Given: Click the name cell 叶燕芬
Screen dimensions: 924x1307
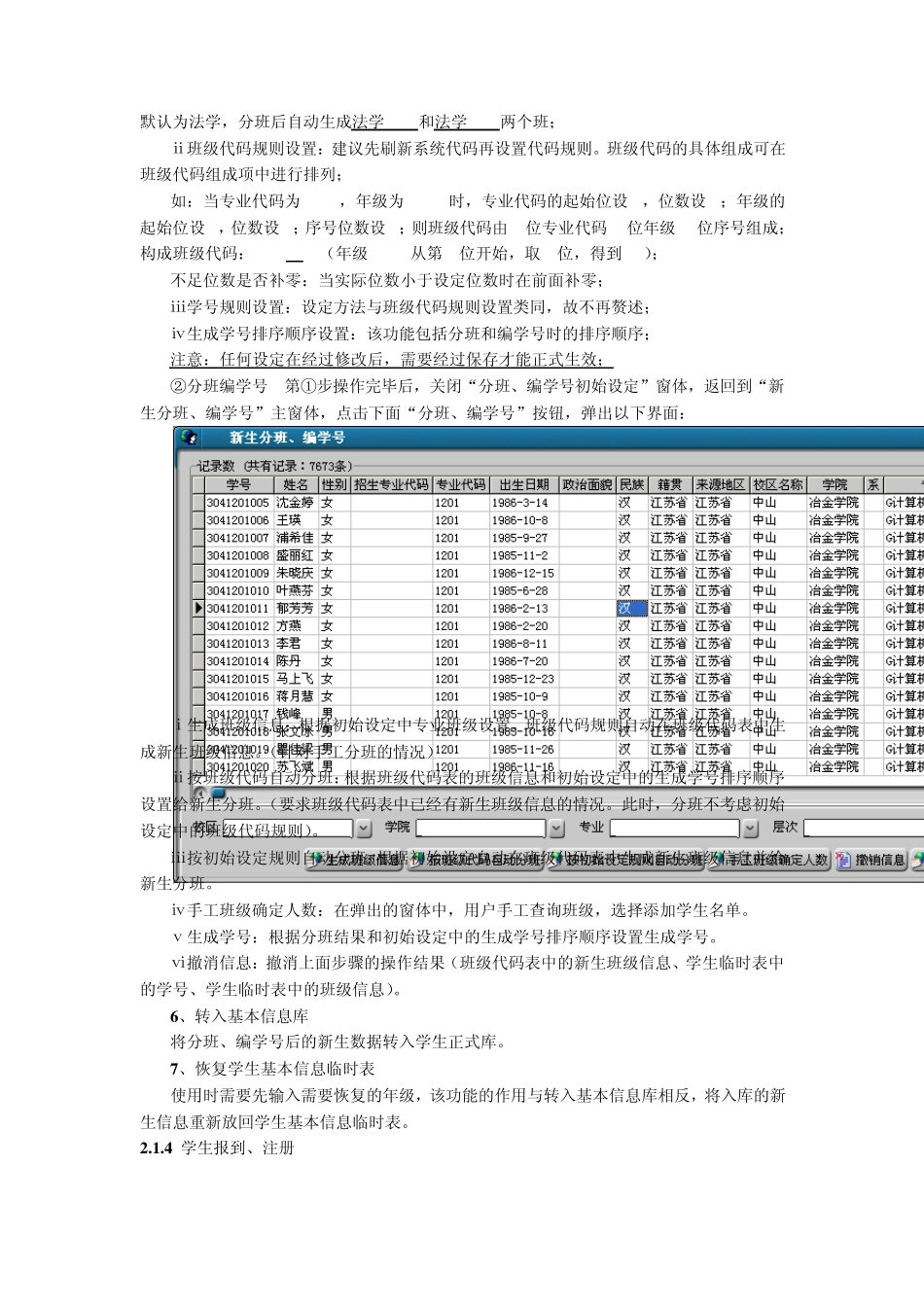Looking at the screenshot, I should pyautogui.click(x=296, y=590).
